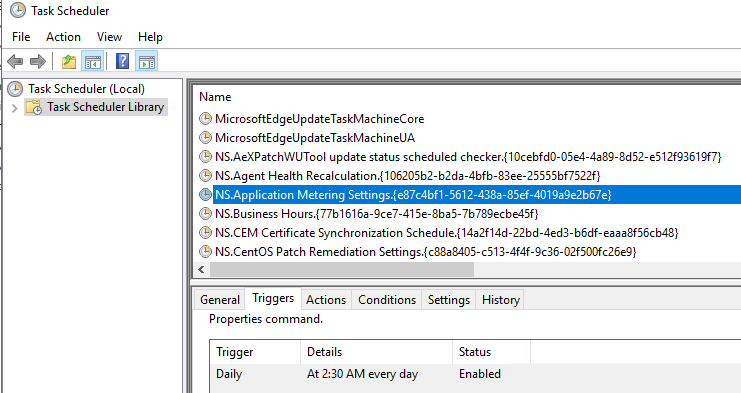Click the horizontal scrollbar left arrow
741x393 pixels.
202,270
